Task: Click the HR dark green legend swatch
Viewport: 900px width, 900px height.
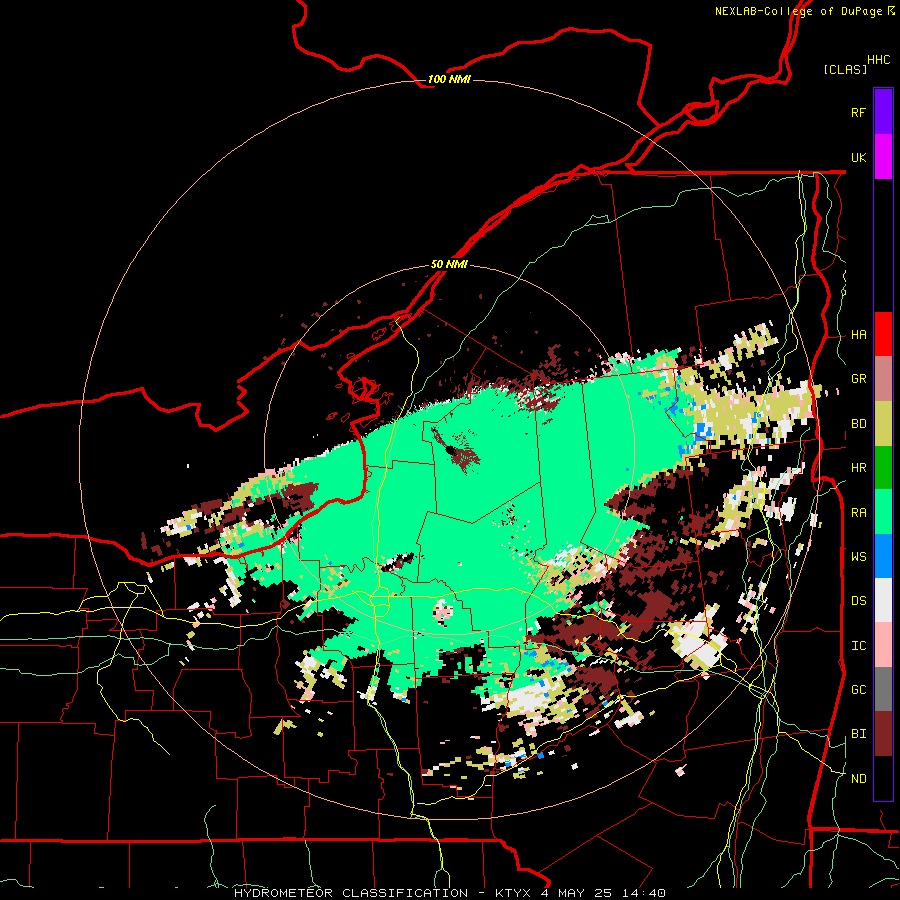Action: point(883,468)
